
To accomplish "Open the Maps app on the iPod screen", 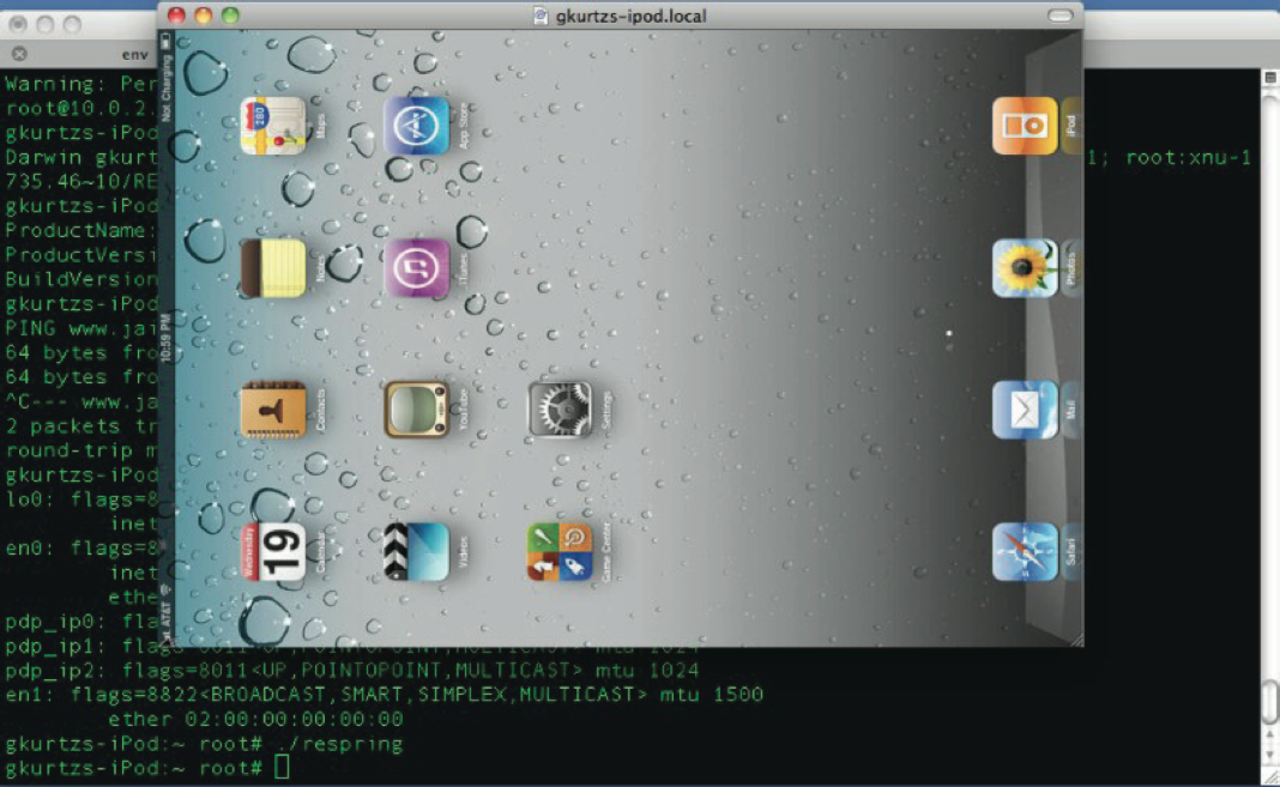I will coord(272,126).
